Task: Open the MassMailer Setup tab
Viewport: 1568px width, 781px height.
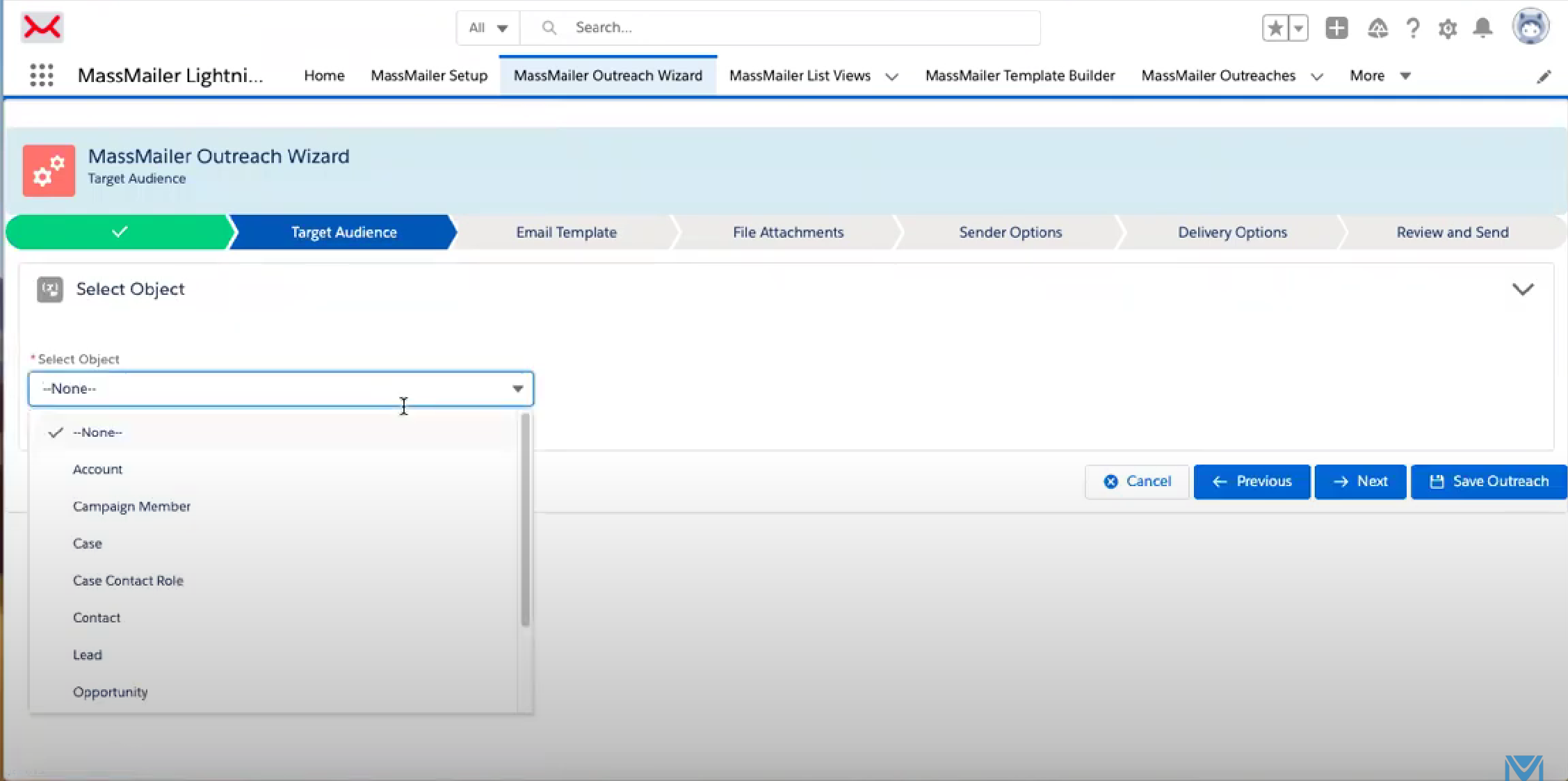Action: tap(429, 75)
